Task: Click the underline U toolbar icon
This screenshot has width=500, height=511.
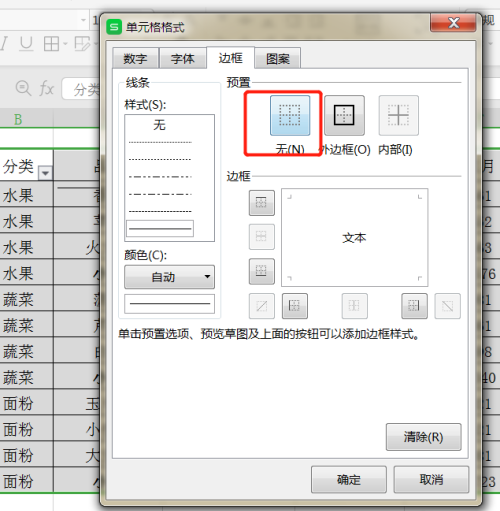Action: click(x=26, y=44)
